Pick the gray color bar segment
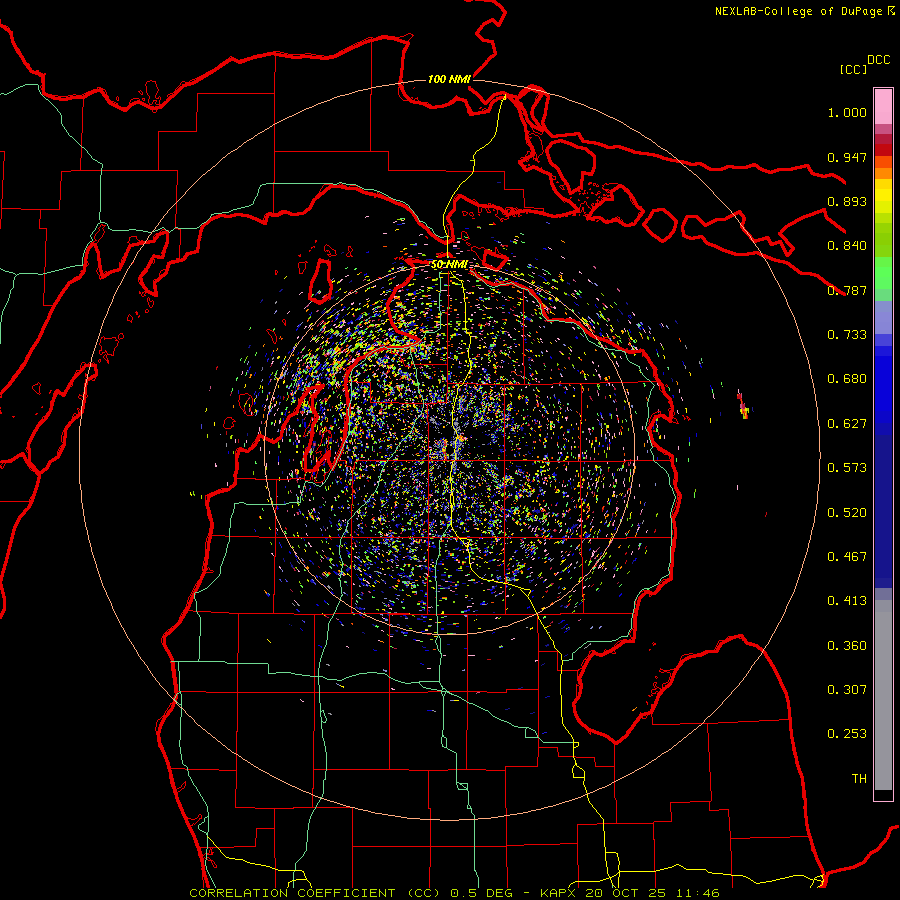Image resolution: width=900 pixels, height=900 pixels. pos(883,695)
